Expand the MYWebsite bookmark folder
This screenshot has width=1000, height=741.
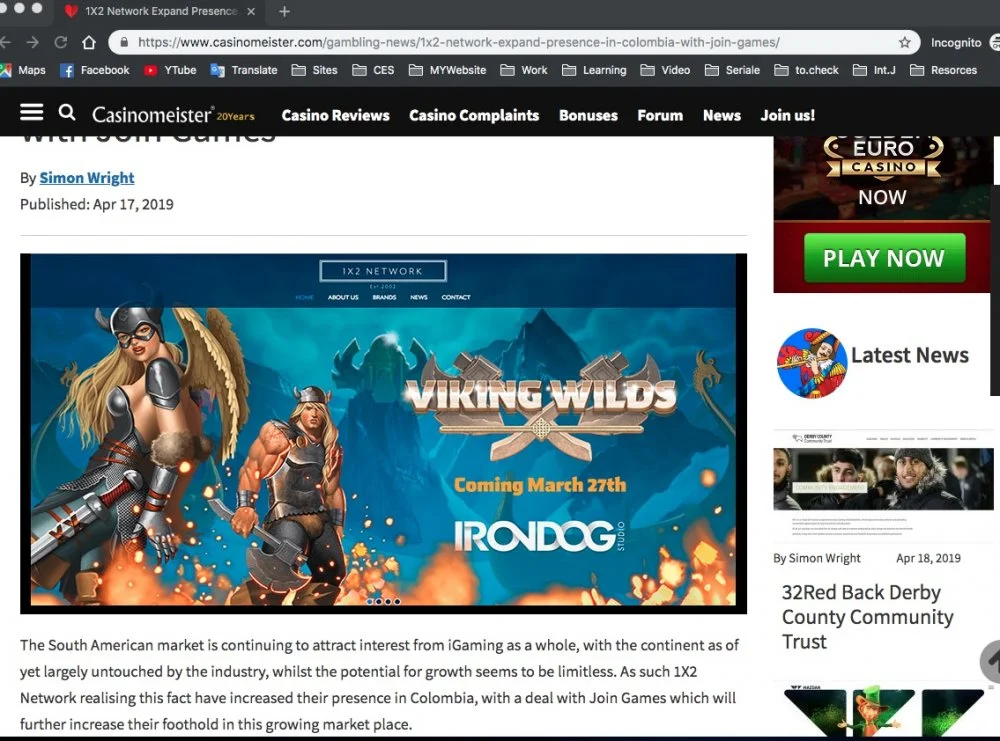(448, 70)
